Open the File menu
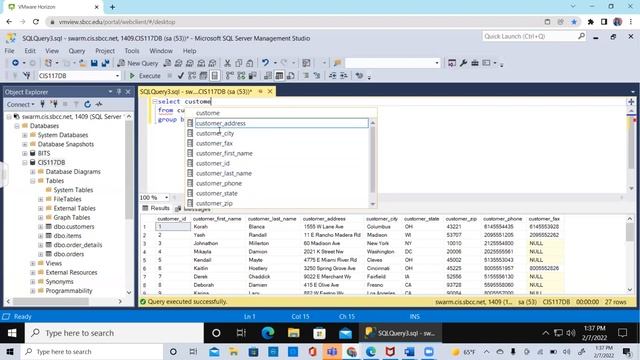 click(9, 51)
